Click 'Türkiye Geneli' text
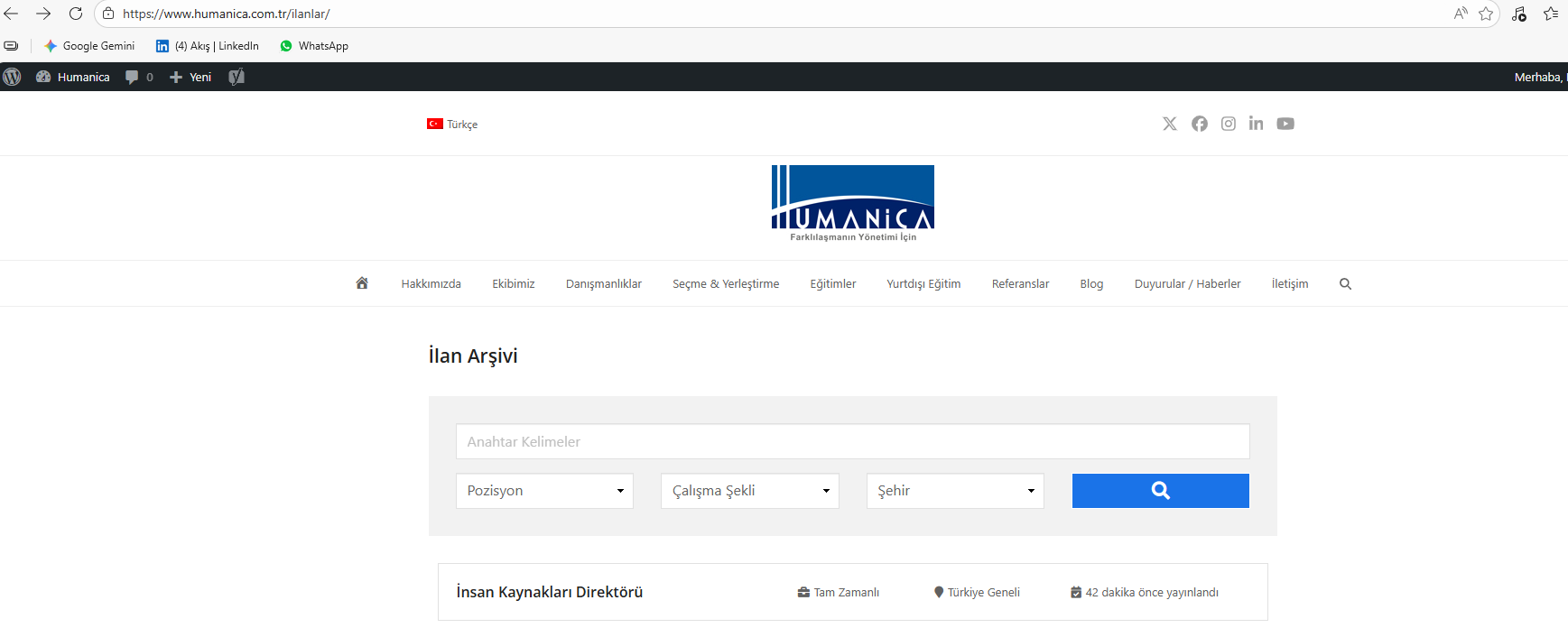 984,593
